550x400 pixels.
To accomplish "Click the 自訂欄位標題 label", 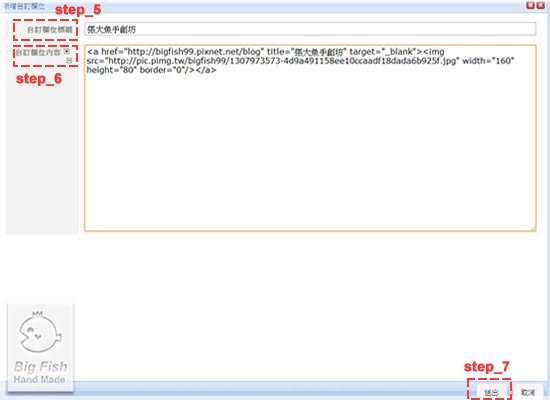I will (x=50, y=29).
